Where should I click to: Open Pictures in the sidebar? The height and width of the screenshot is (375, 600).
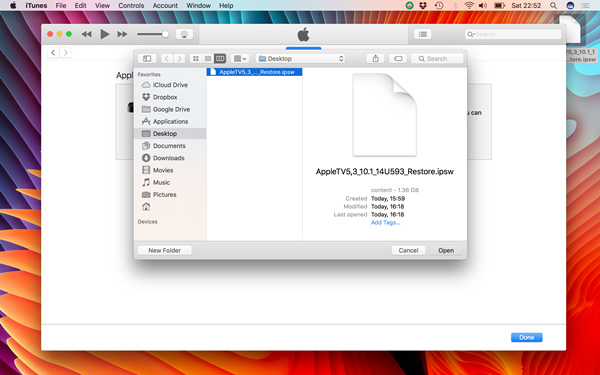coord(170,195)
